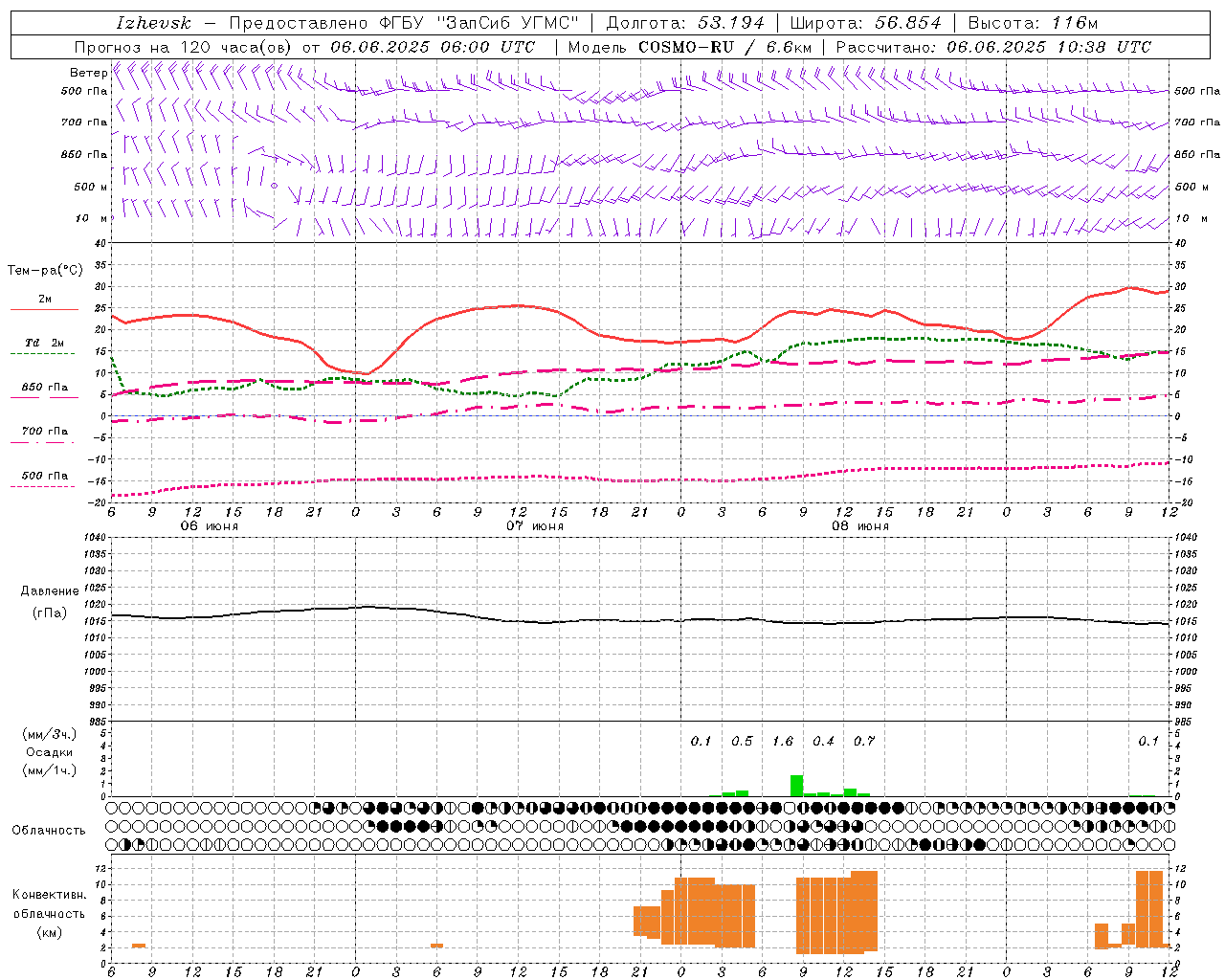Click the "Высота: 116м" elevation text
Image resolution: width=1225 pixels, height=980 pixels.
[1033, 23]
